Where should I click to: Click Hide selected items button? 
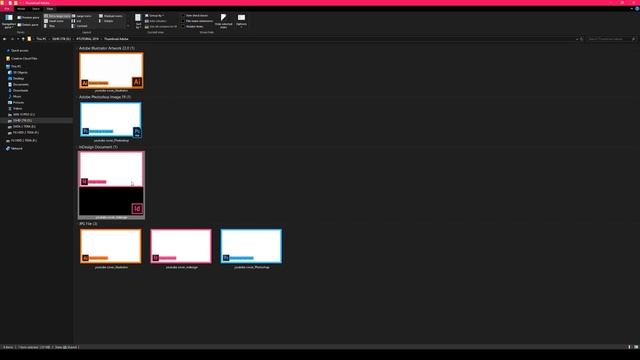pyautogui.click(x=223, y=21)
